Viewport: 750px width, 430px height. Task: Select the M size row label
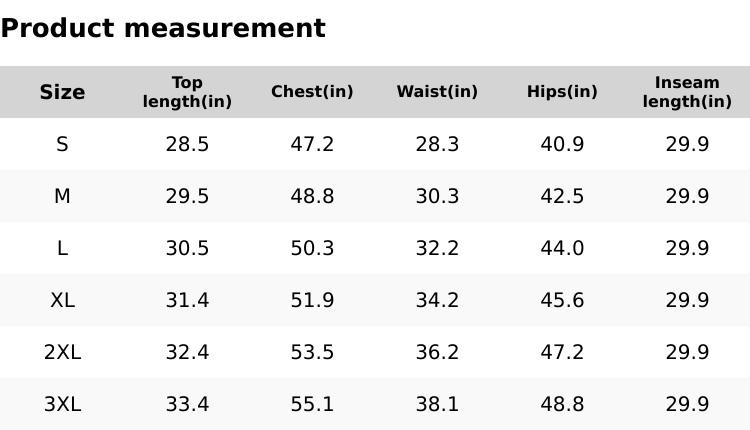(x=62, y=196)
